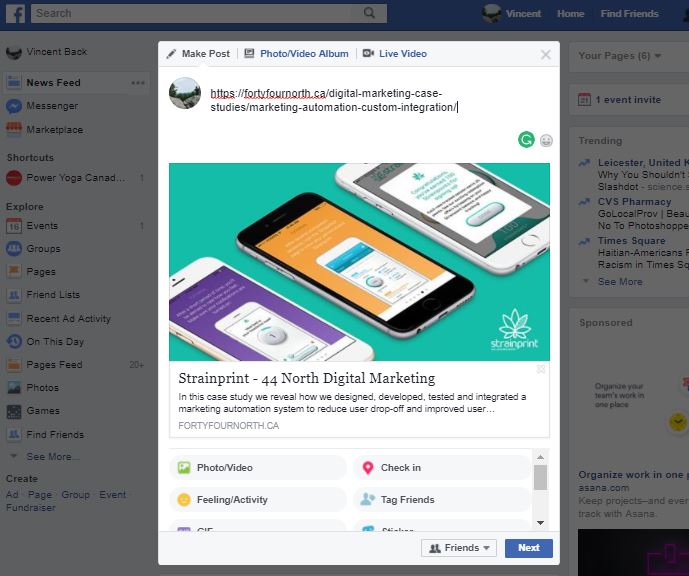Open CVS Pharmacy trending topic
This screenshot has width=689, height=576.
(x=635, y=202)
